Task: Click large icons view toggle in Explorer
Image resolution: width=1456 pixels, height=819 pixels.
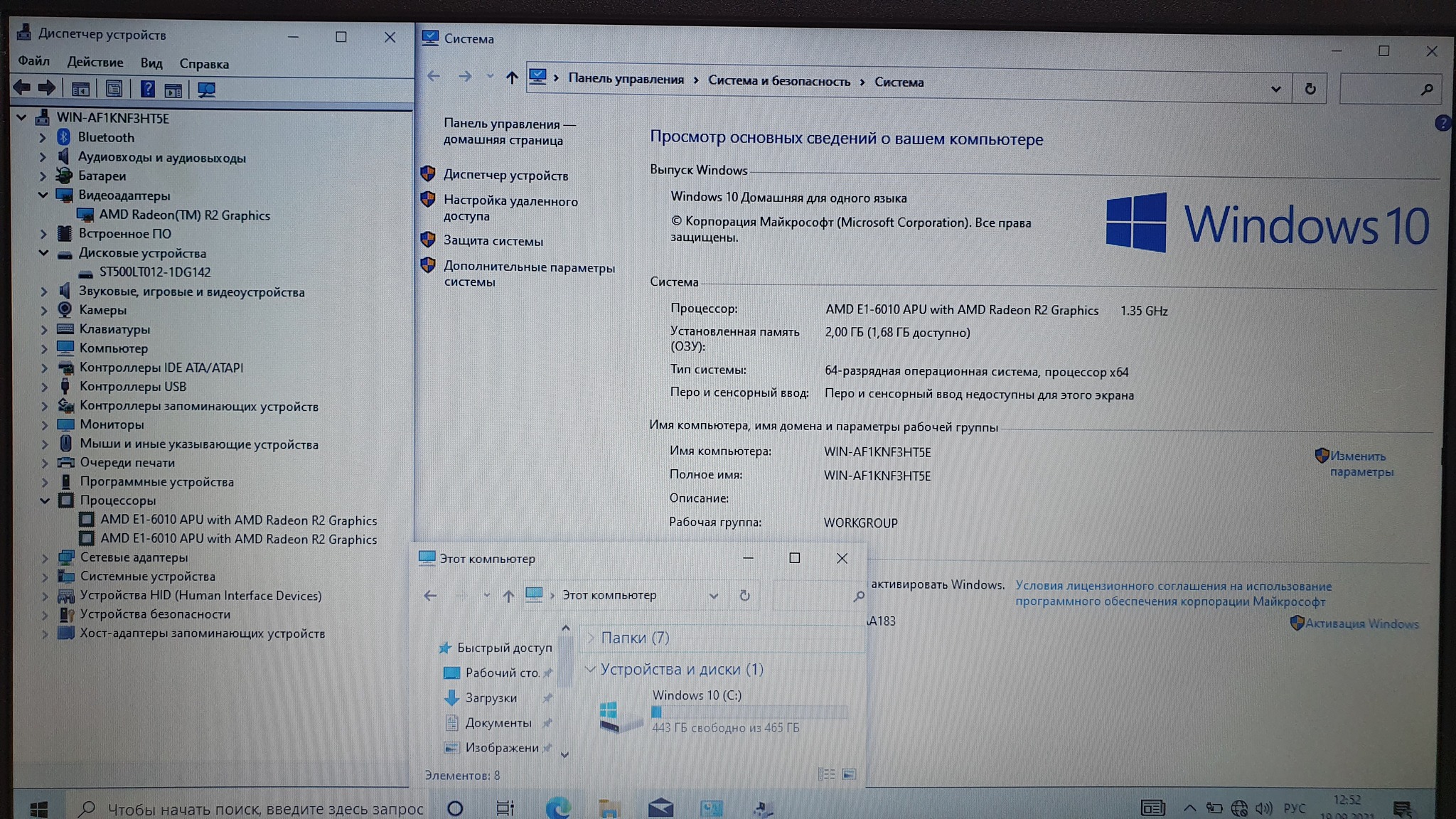Action: pyautogui.click(x=849, y=774)
